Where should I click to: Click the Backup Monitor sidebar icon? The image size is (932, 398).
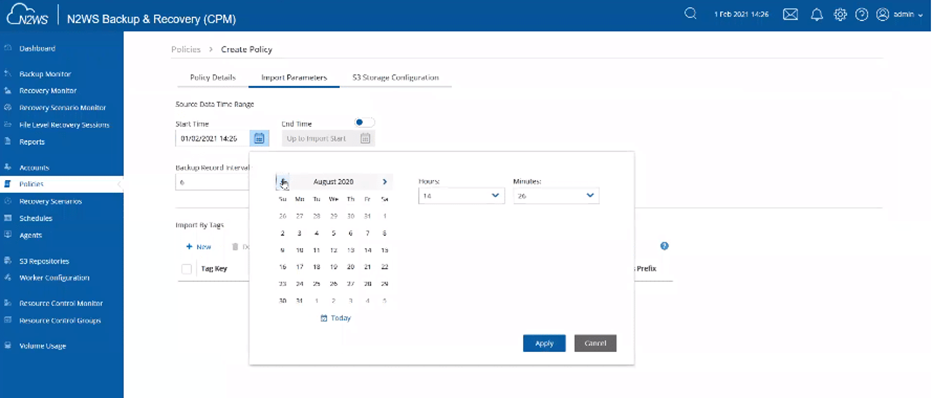(x=8, y=74)
